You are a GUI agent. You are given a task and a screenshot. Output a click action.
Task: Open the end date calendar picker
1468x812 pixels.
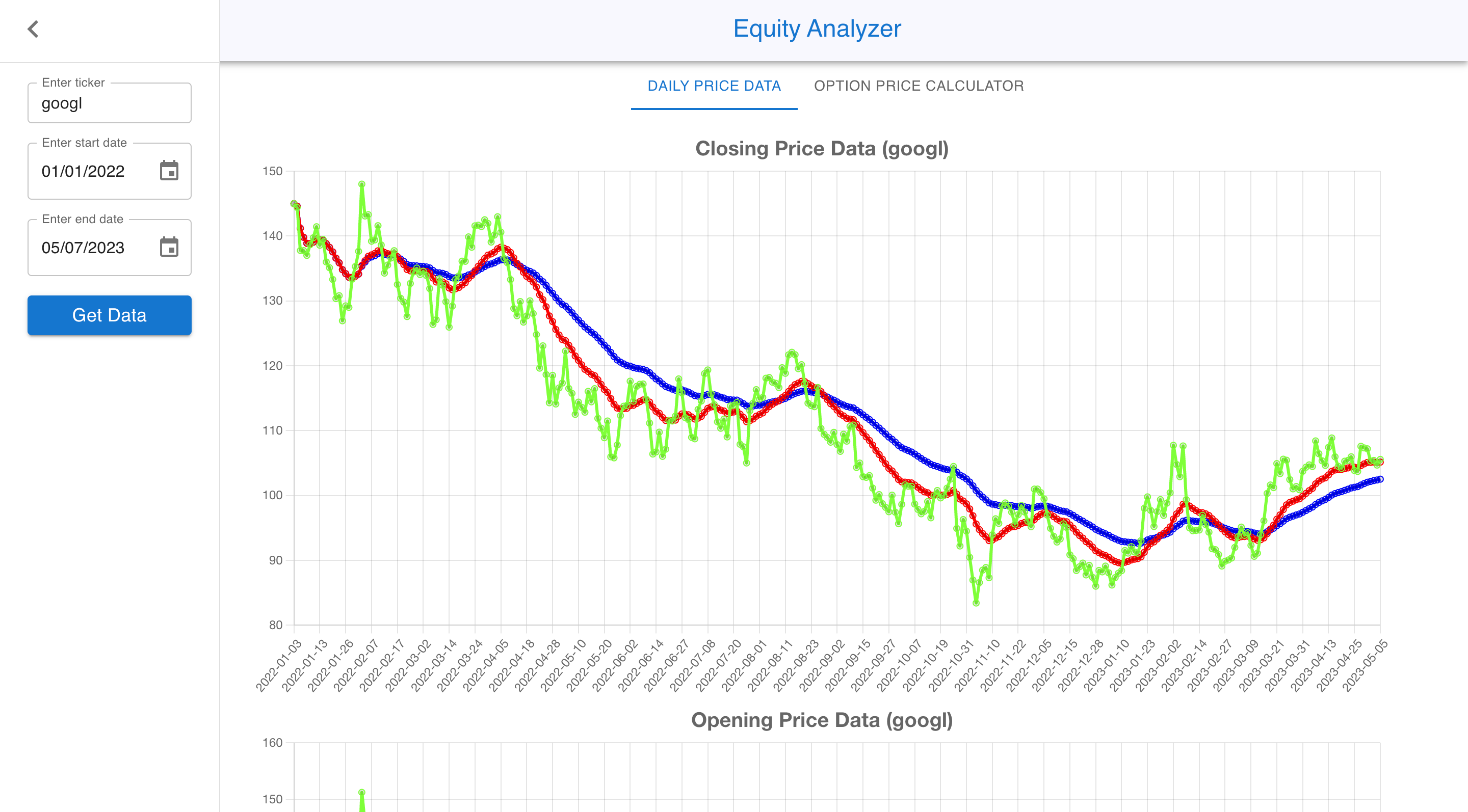[x=169, y=248]
